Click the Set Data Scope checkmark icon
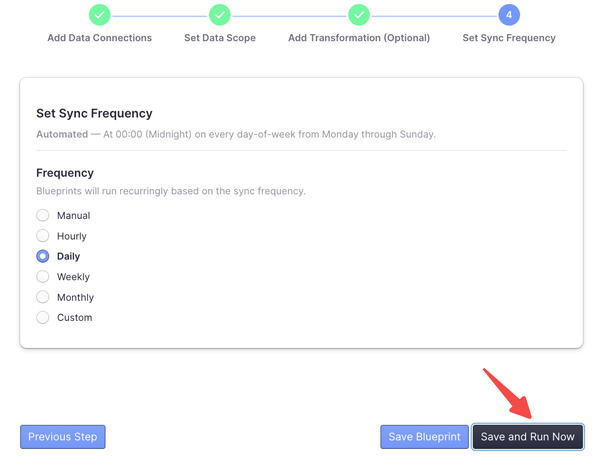Viewport: 600px width, 466px height. coord(220,15)
